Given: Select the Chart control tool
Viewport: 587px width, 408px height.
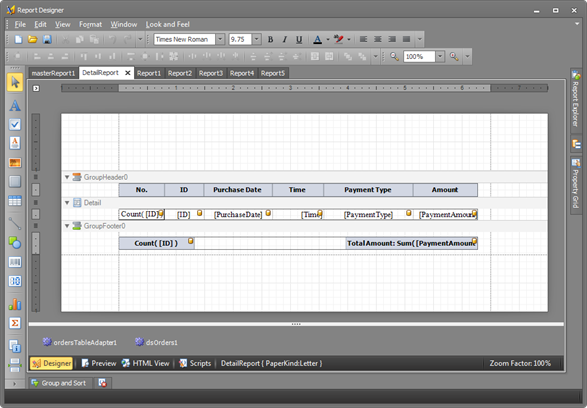Looking at the screenshot, I should pyautogui.click(x=15, y=304).
